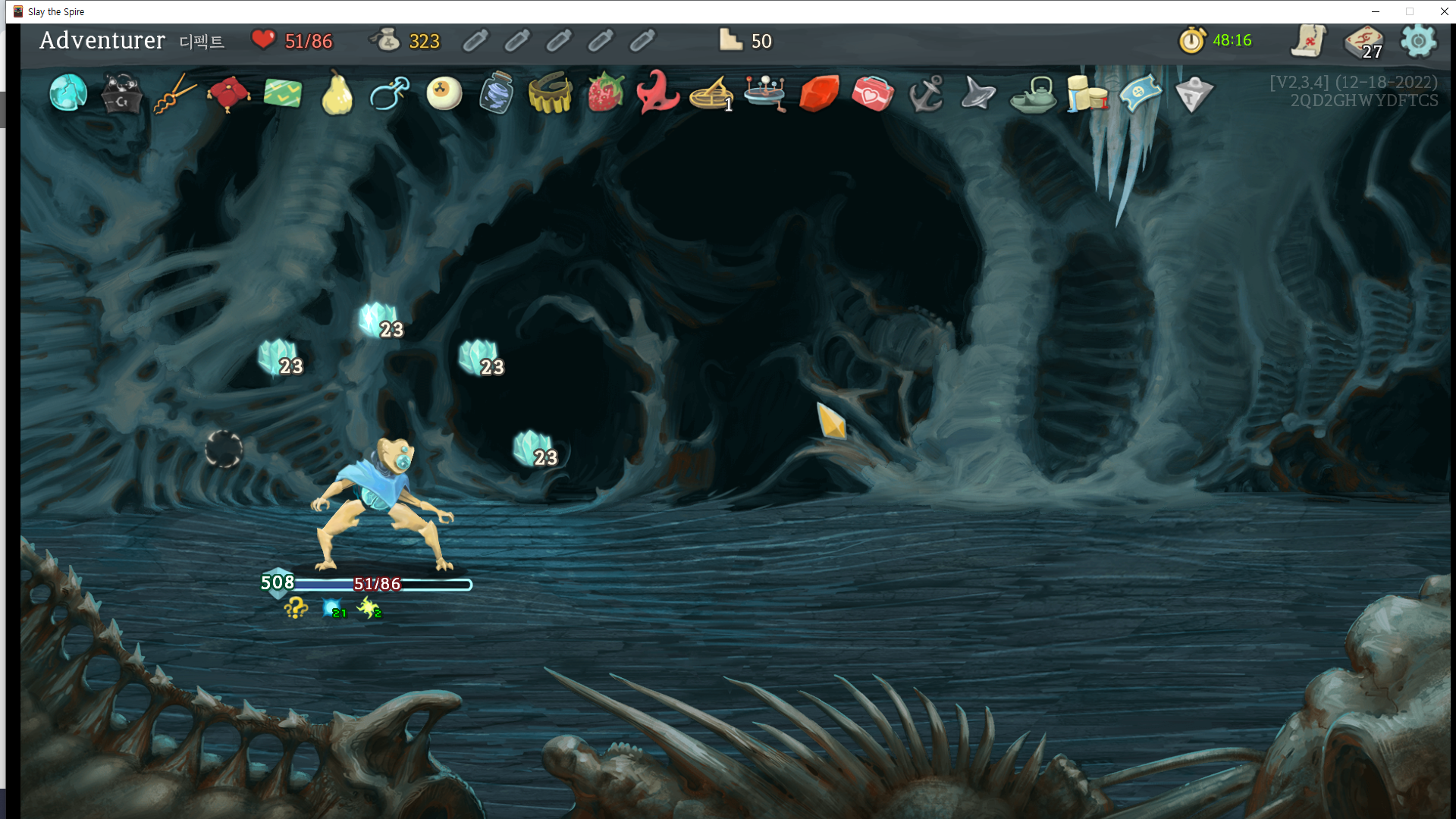
Task: Click the topmost Frost orb
Action: coord(378,319)
